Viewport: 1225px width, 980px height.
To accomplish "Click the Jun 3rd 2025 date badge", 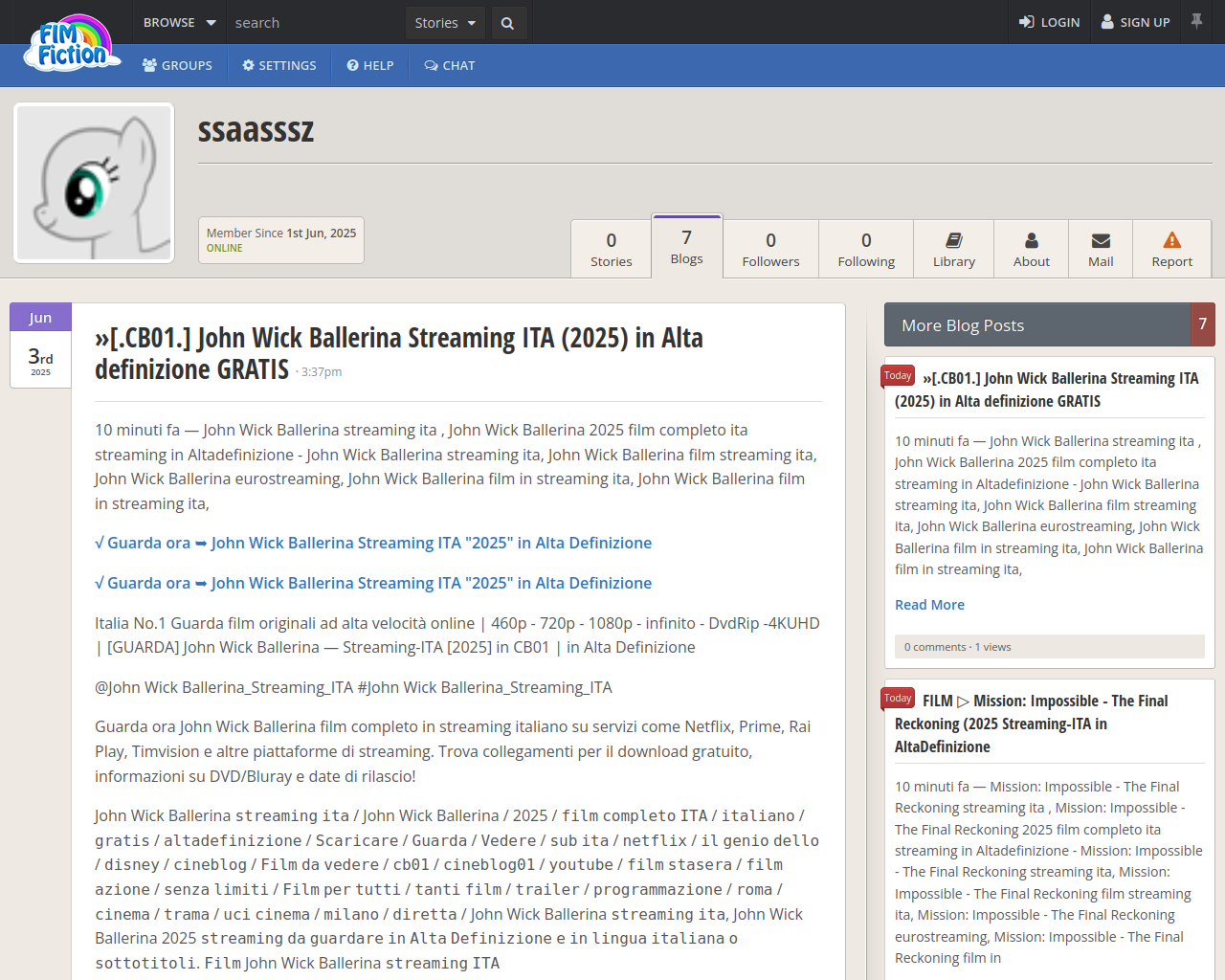I will click(40, 345).
